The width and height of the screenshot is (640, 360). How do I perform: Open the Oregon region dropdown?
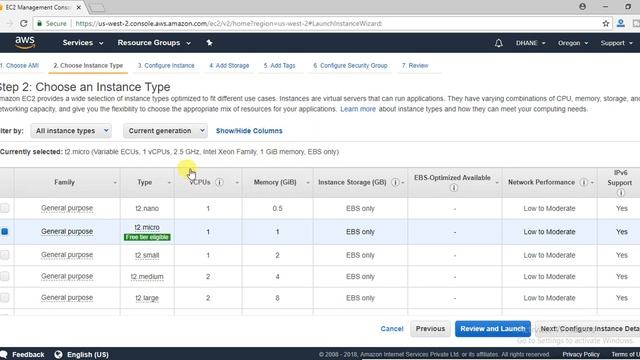pyautogui.click(x=573, y=43)
